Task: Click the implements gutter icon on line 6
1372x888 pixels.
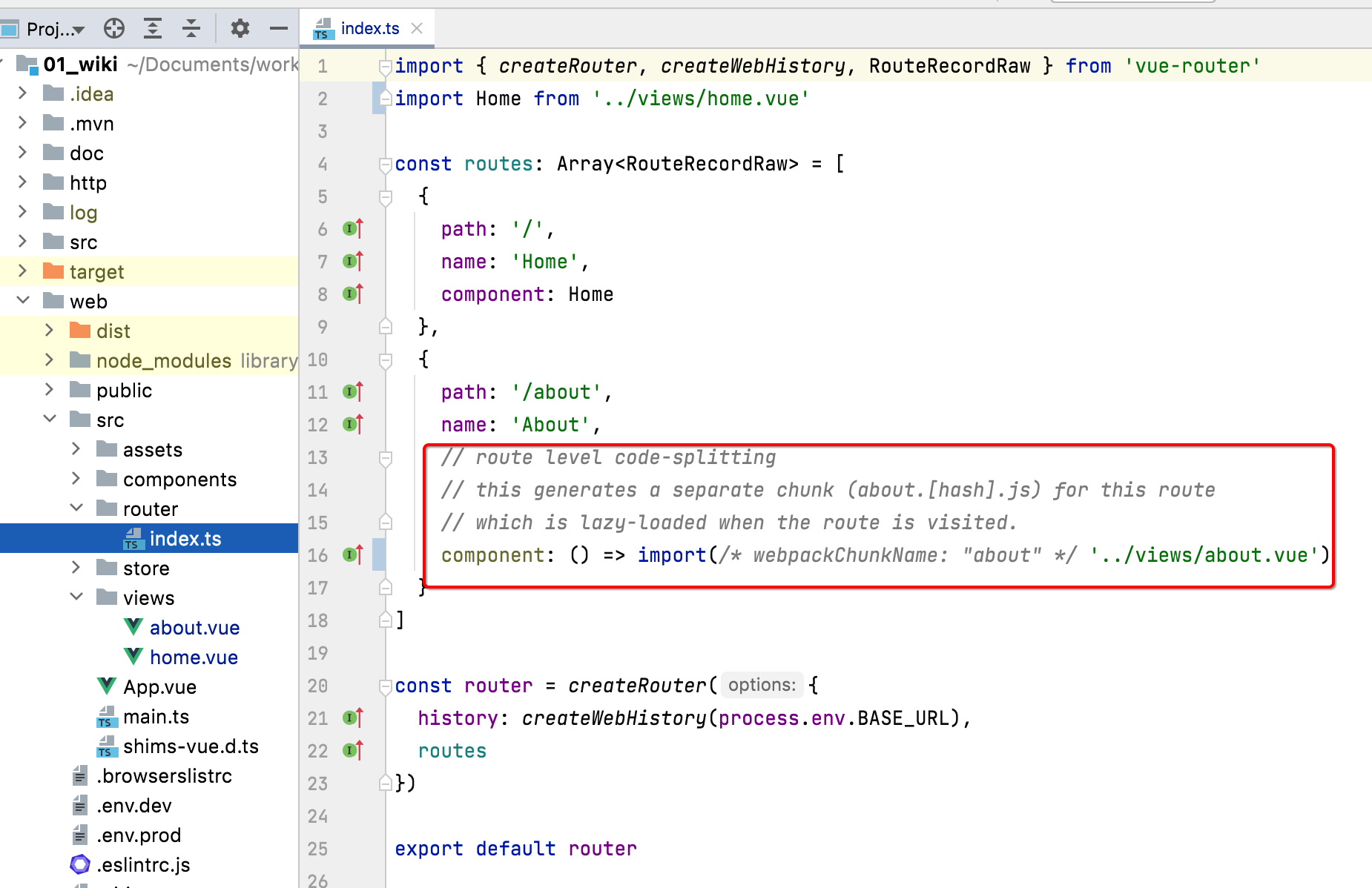Action: pos(353,229)
